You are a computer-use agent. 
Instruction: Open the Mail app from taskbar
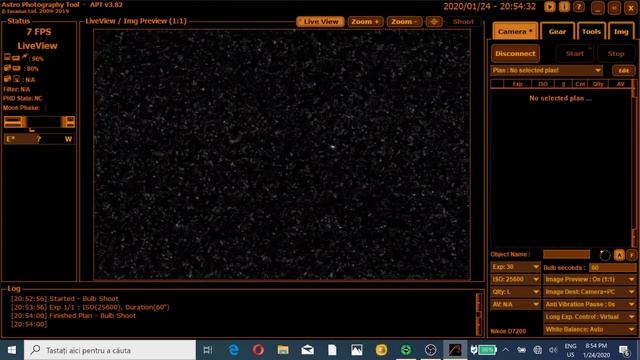click(307, 350)
